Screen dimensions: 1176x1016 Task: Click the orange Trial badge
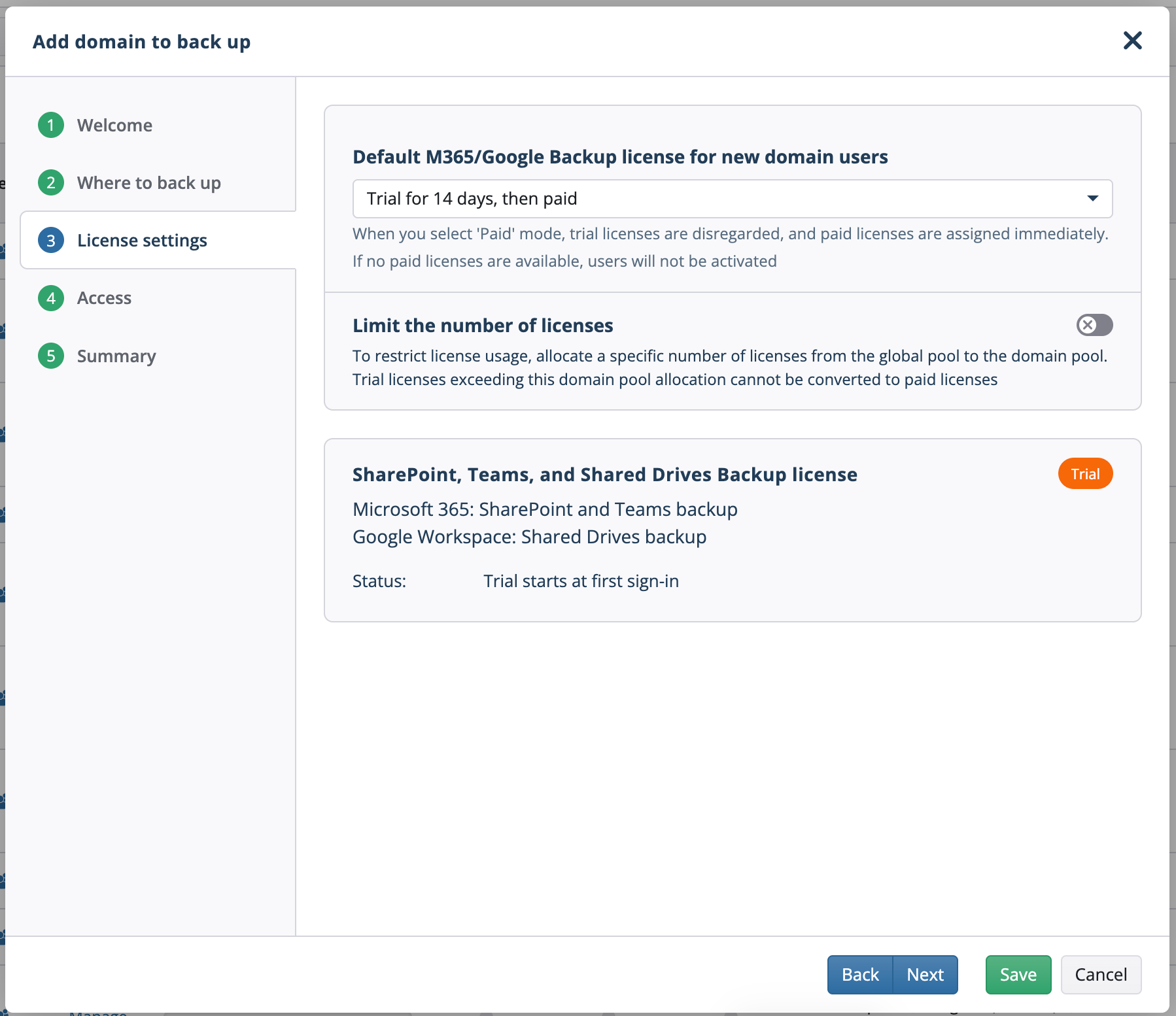[x=1085, y=474]
